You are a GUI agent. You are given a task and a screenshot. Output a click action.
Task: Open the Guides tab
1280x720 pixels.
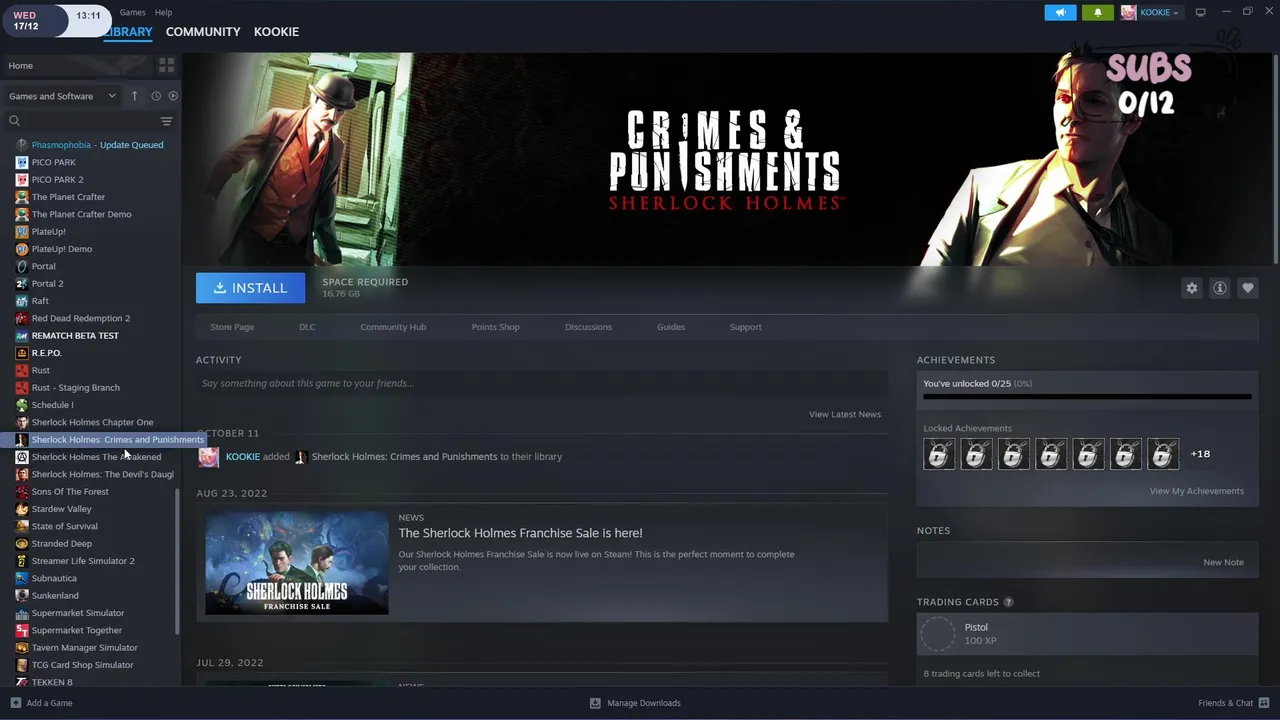point(671,327)
